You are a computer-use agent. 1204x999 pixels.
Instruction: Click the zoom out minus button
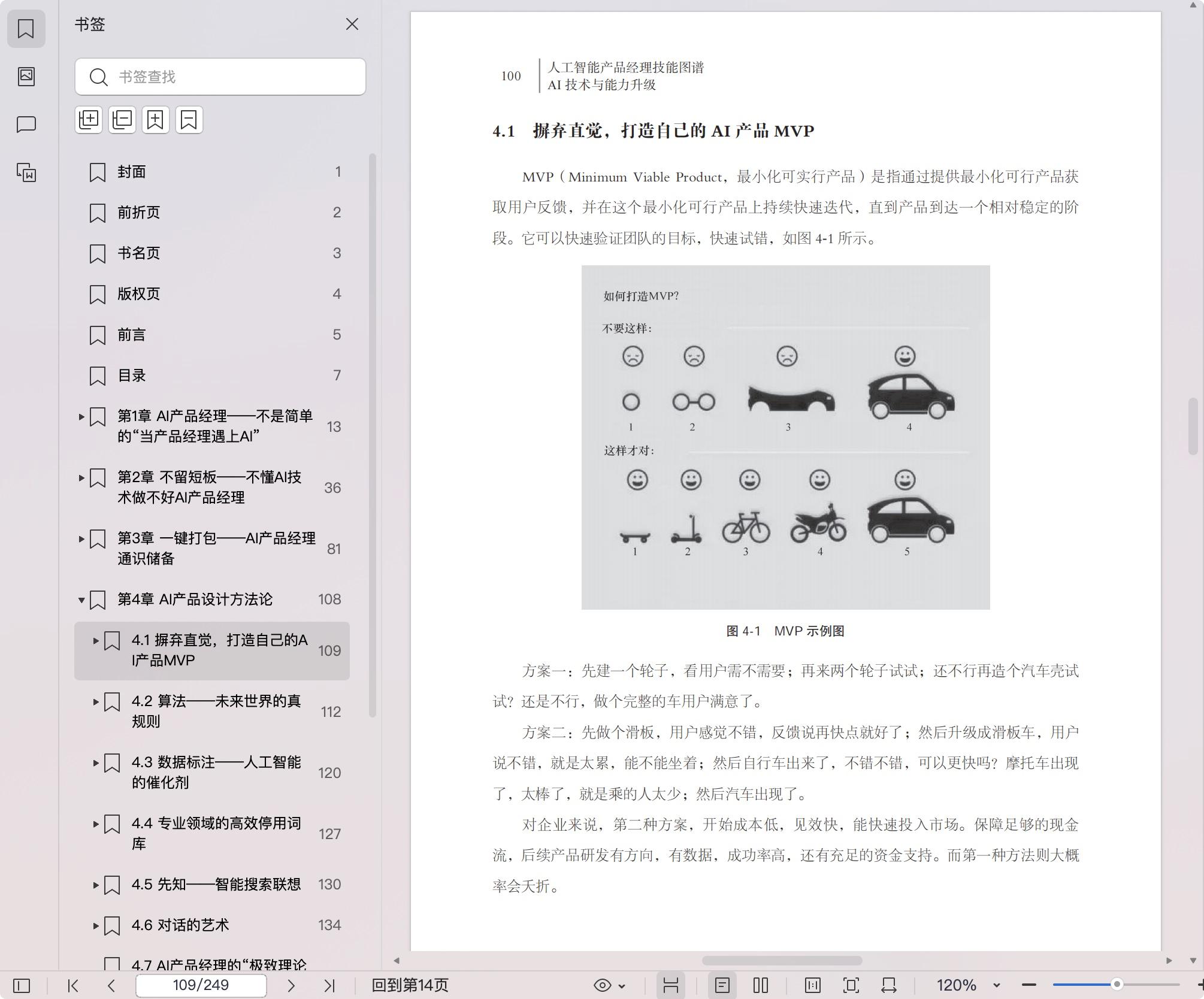[1029, 985]
